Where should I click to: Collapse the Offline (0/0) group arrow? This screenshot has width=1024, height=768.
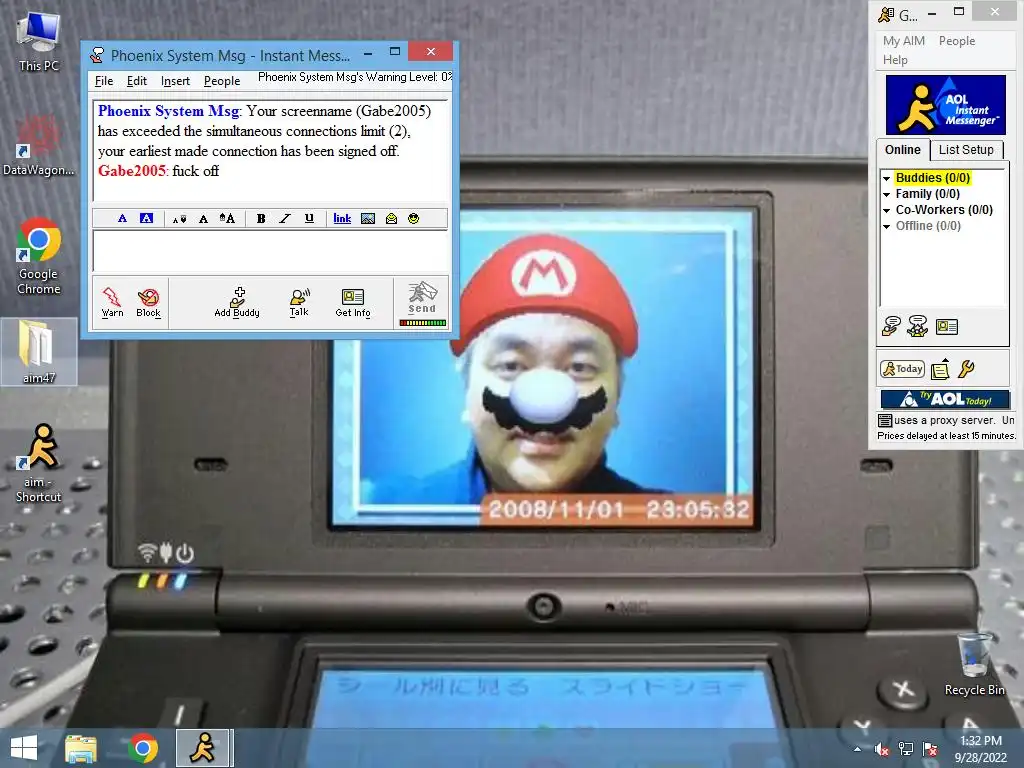click(x=886, y=227)
